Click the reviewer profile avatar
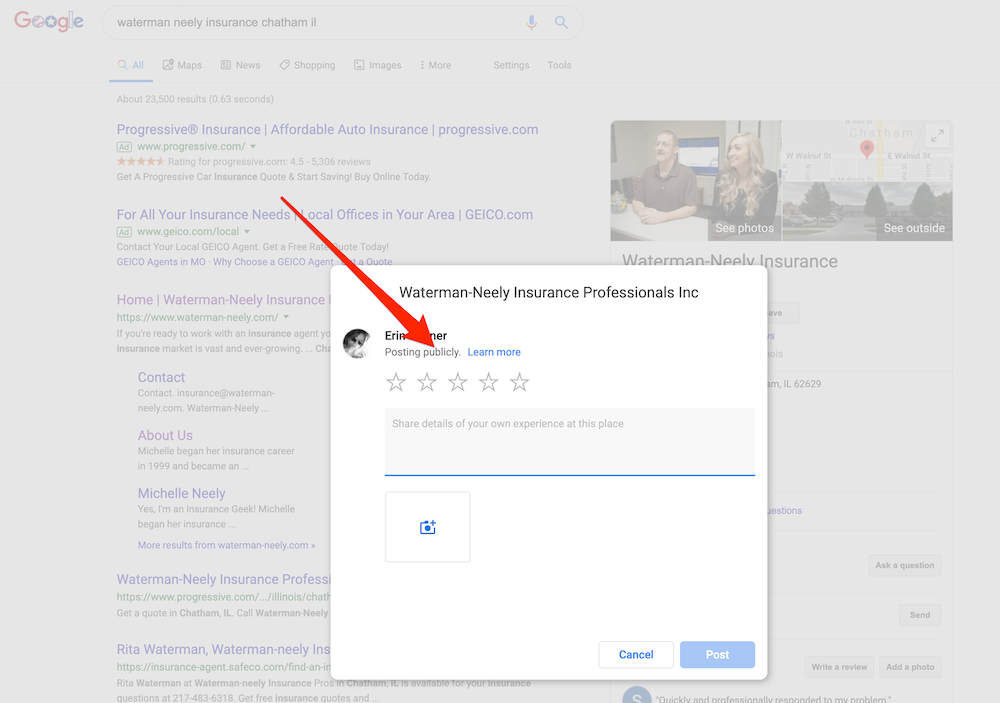1000x703 pixels. click(357, 343)
